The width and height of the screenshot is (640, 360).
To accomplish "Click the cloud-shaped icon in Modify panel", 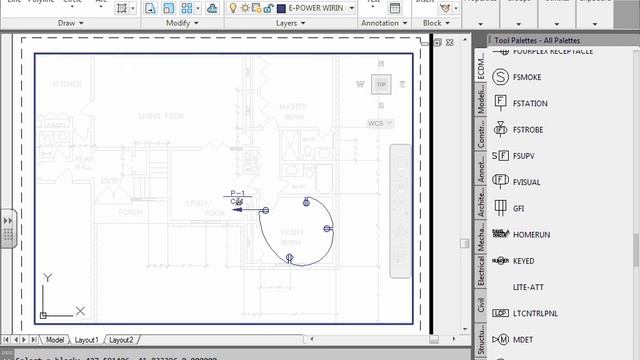I will (212, 8).
